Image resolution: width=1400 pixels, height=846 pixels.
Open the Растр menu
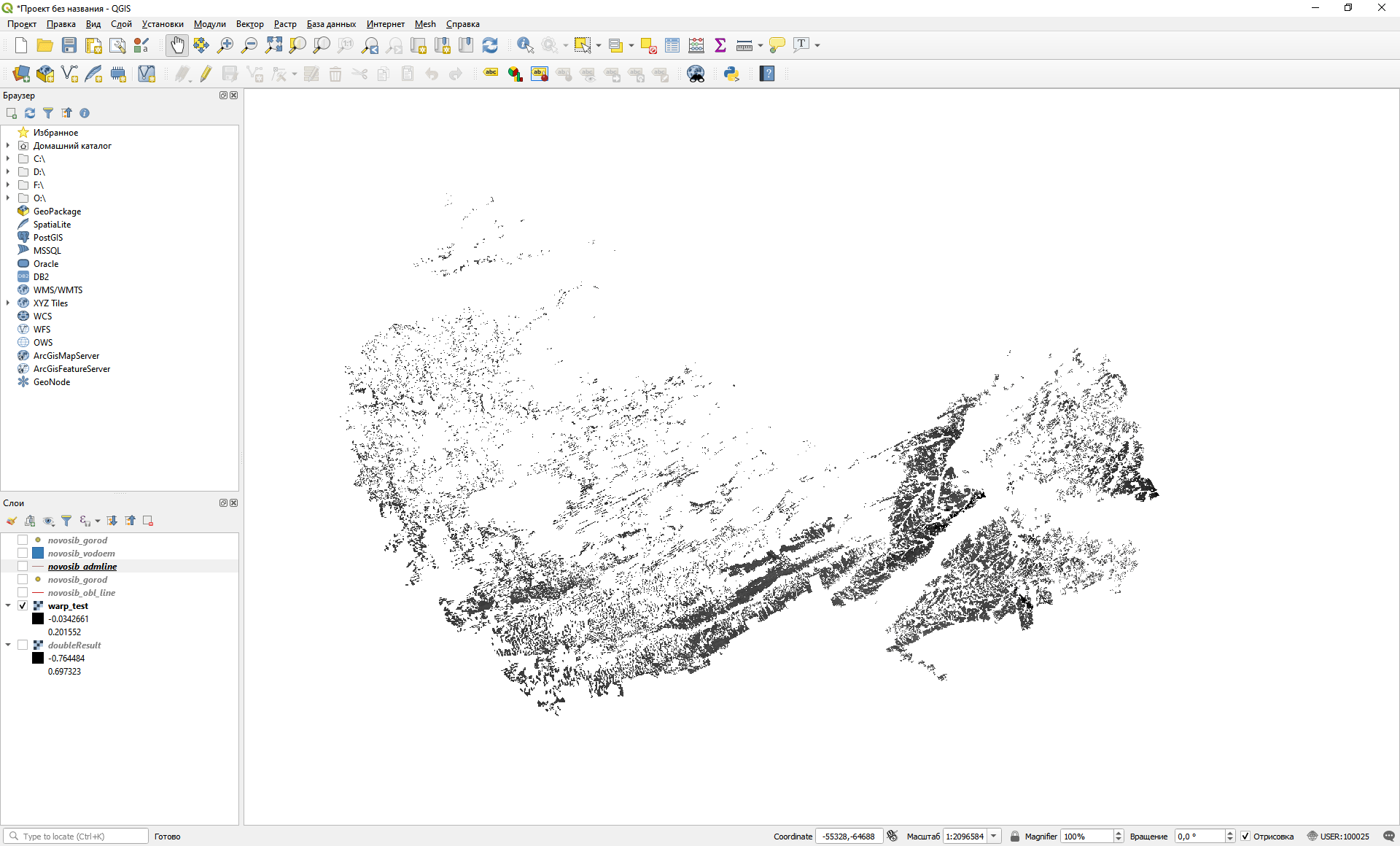285,24
